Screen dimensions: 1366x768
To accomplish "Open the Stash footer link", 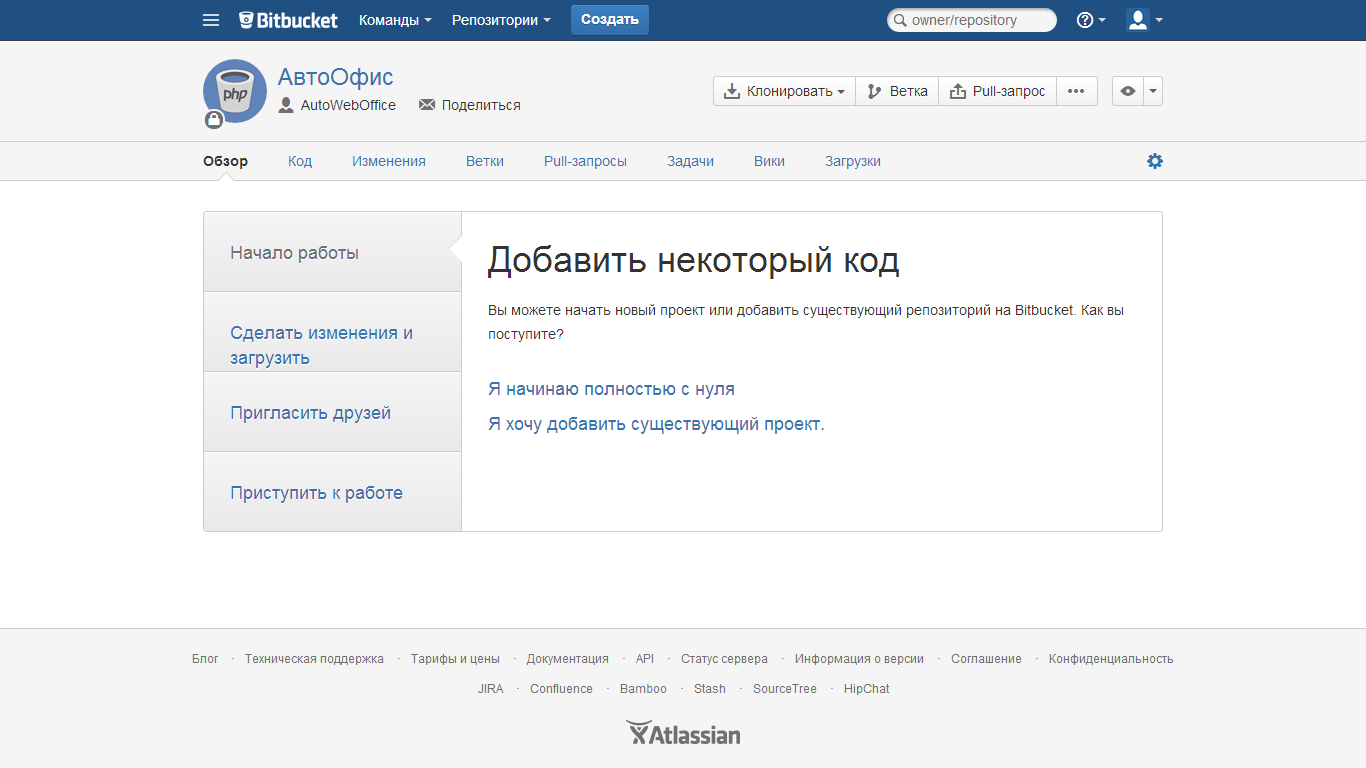I will point(710,689).
